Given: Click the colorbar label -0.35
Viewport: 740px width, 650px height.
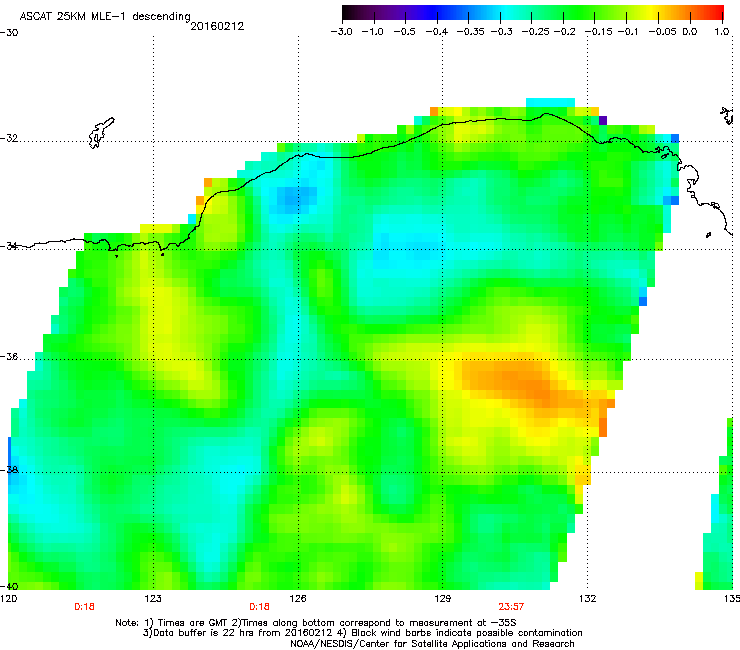Looking at the screenshot, I should [470, 32].
